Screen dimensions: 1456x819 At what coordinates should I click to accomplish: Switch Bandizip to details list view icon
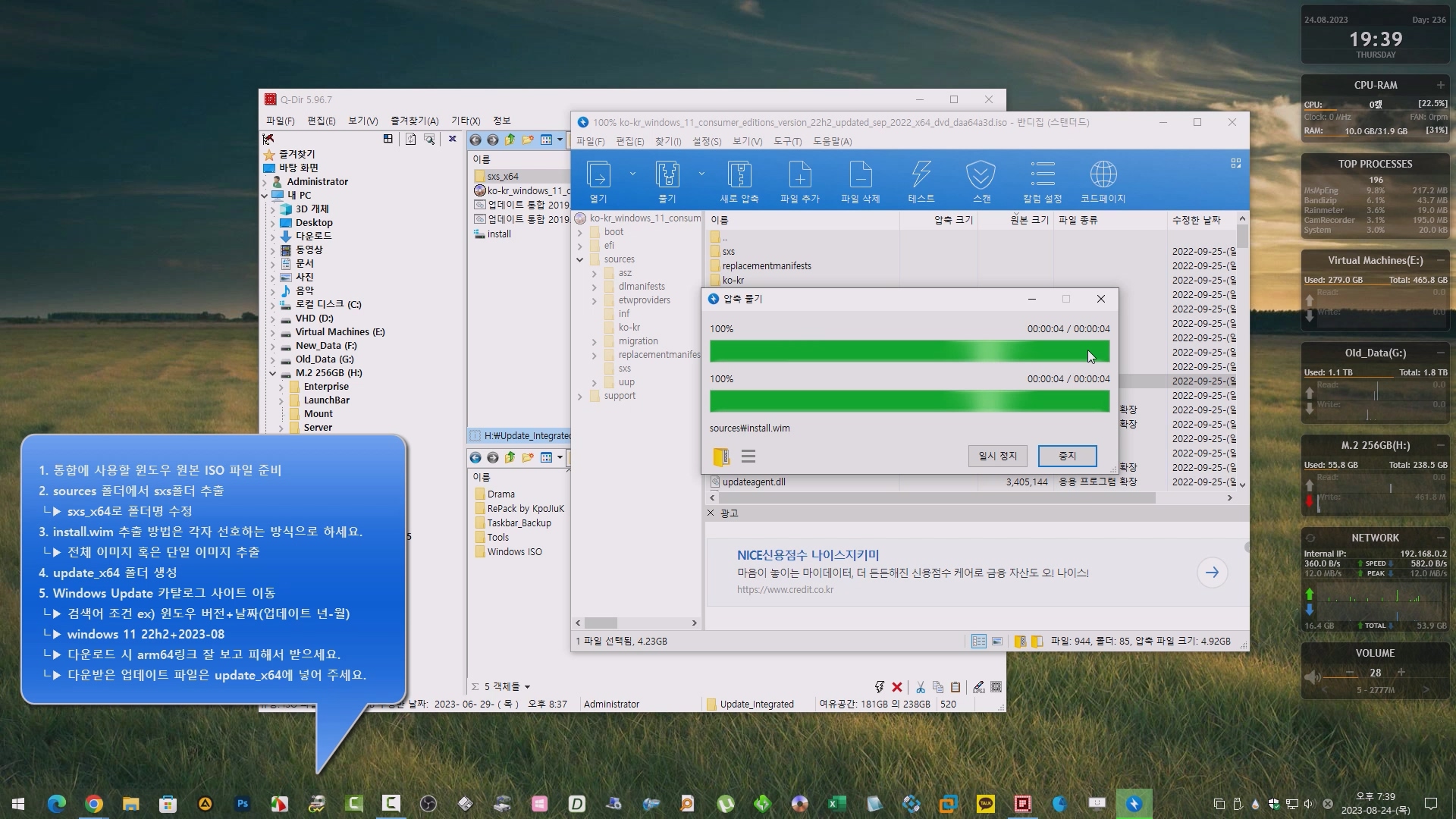click(979, 642)
